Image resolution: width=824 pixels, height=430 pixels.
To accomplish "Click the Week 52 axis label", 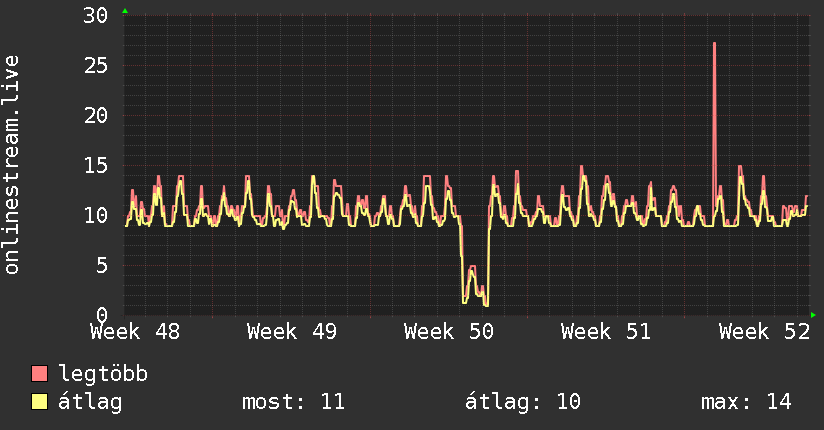I will [x=765, y=332].
